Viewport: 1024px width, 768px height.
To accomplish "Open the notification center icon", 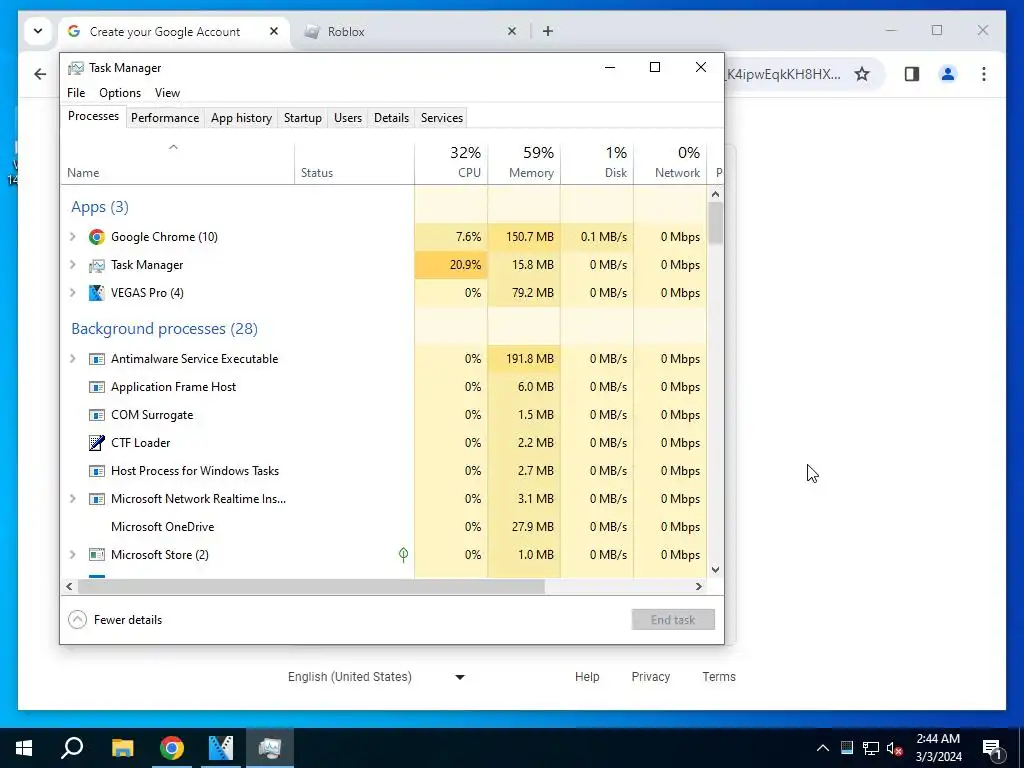I will pos(992,749).
